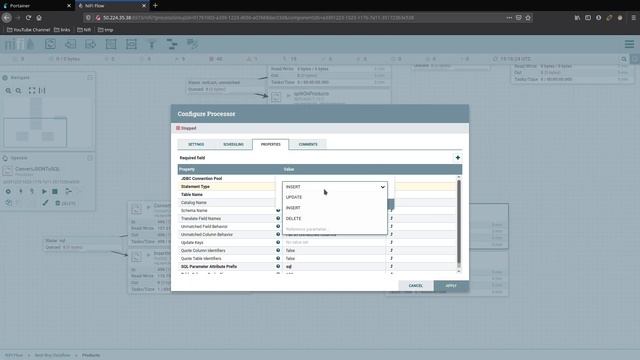
Task: Open the NiFi Flow browser tab
Action: pos(112,6)
